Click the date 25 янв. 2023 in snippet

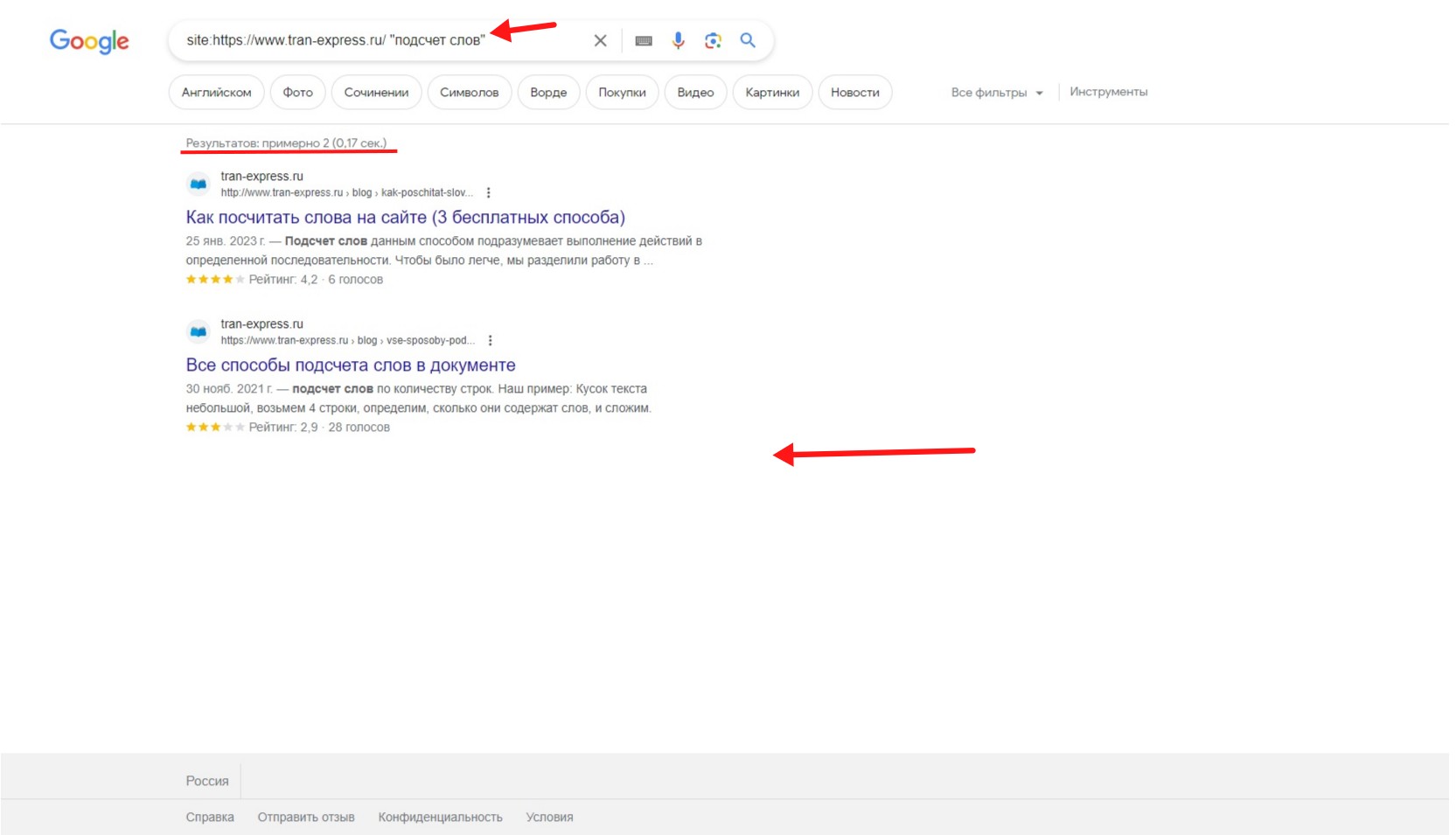[225, 240]
